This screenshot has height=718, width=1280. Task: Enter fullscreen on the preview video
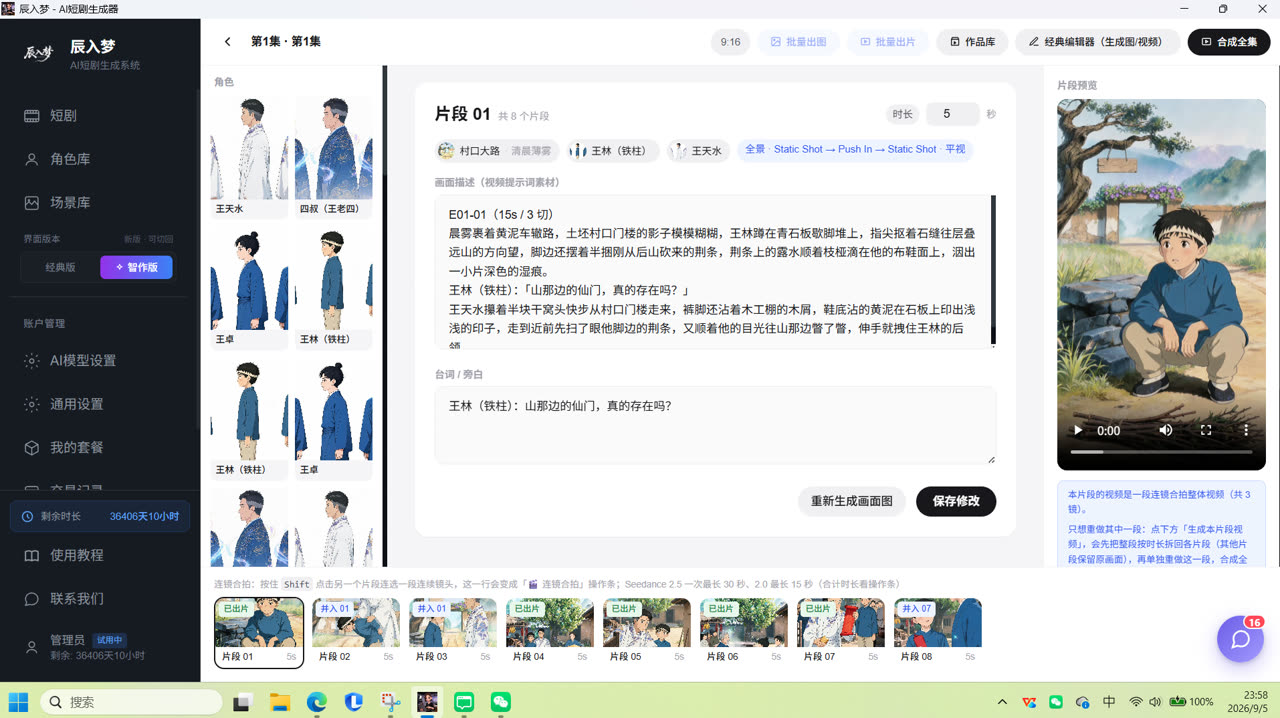coord(1206,430)
